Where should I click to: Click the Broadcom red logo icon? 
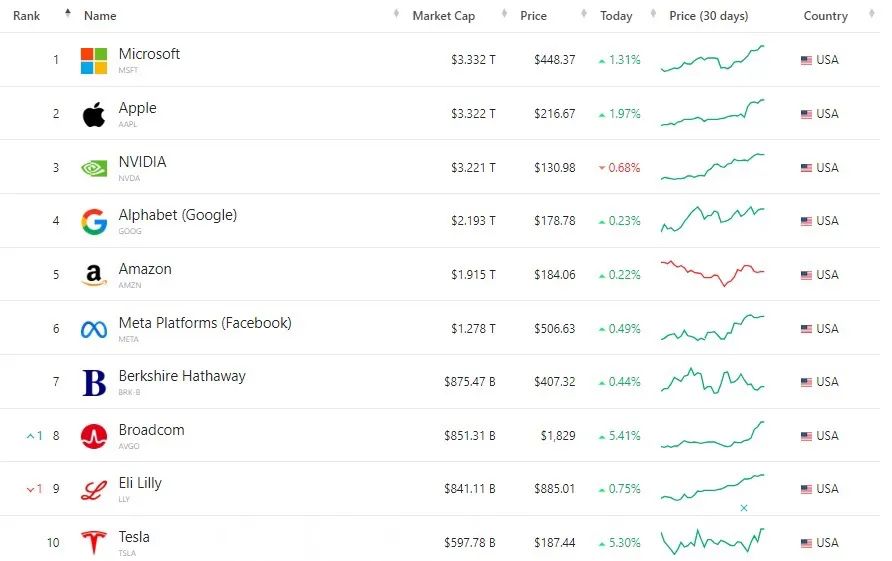94,436
